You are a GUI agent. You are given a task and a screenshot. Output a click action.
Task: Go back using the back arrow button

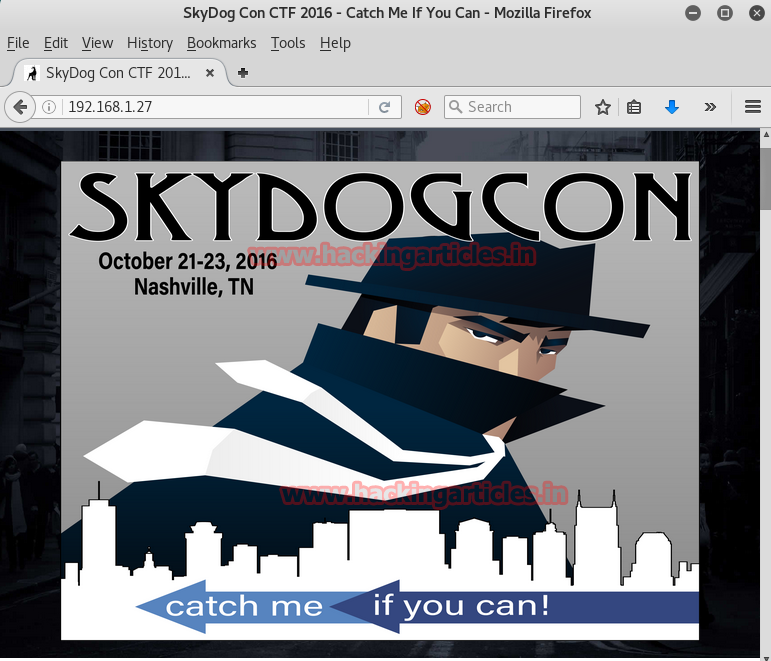point(19,107)
